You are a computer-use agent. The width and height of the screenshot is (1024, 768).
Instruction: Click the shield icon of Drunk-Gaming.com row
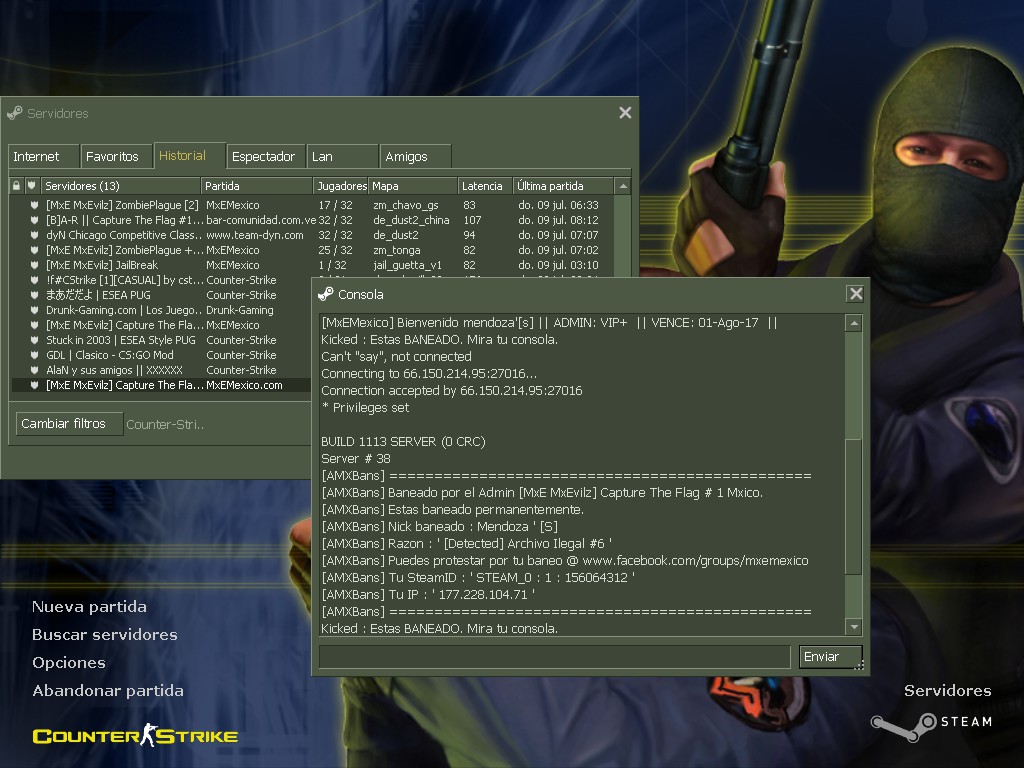pos(34,310)
